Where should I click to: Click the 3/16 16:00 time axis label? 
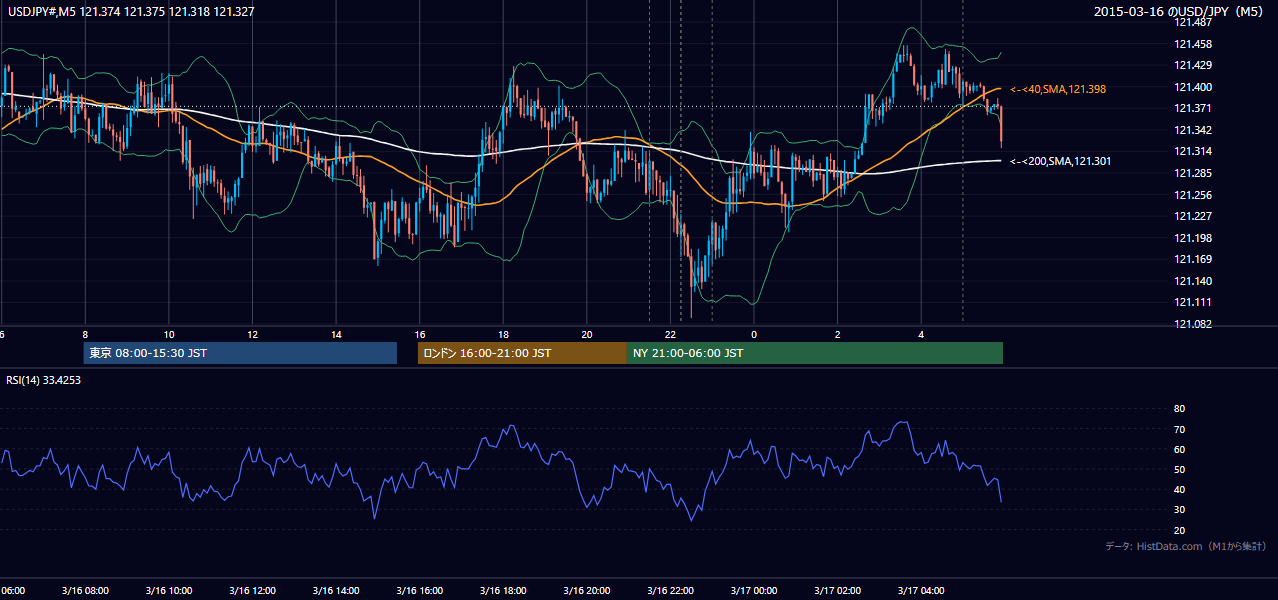(418, 591)
